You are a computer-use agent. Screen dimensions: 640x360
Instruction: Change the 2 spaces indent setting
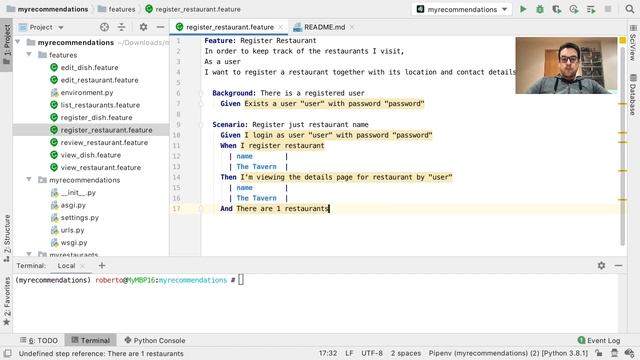point(406,353)
